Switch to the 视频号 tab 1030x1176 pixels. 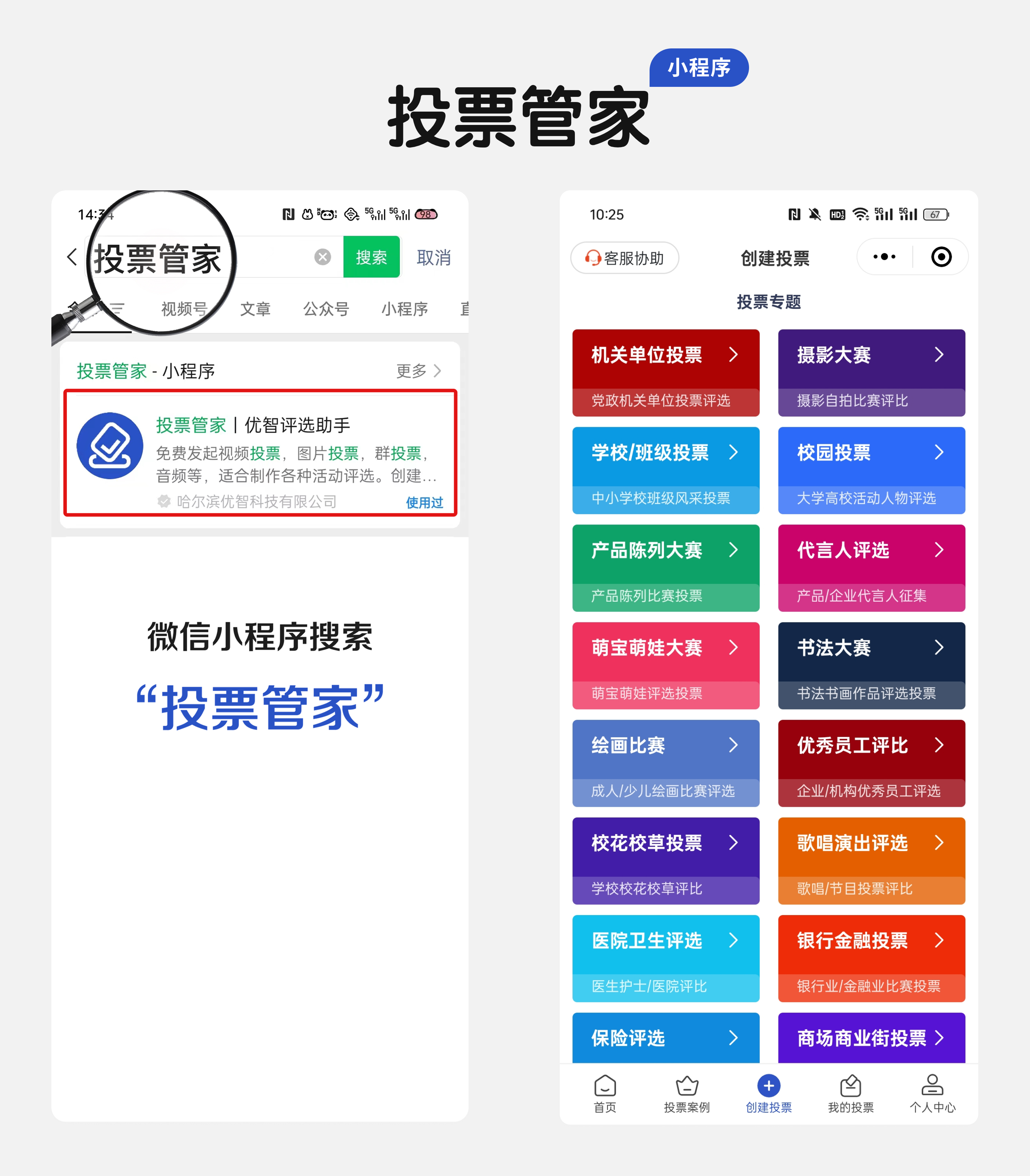(184, 309)
